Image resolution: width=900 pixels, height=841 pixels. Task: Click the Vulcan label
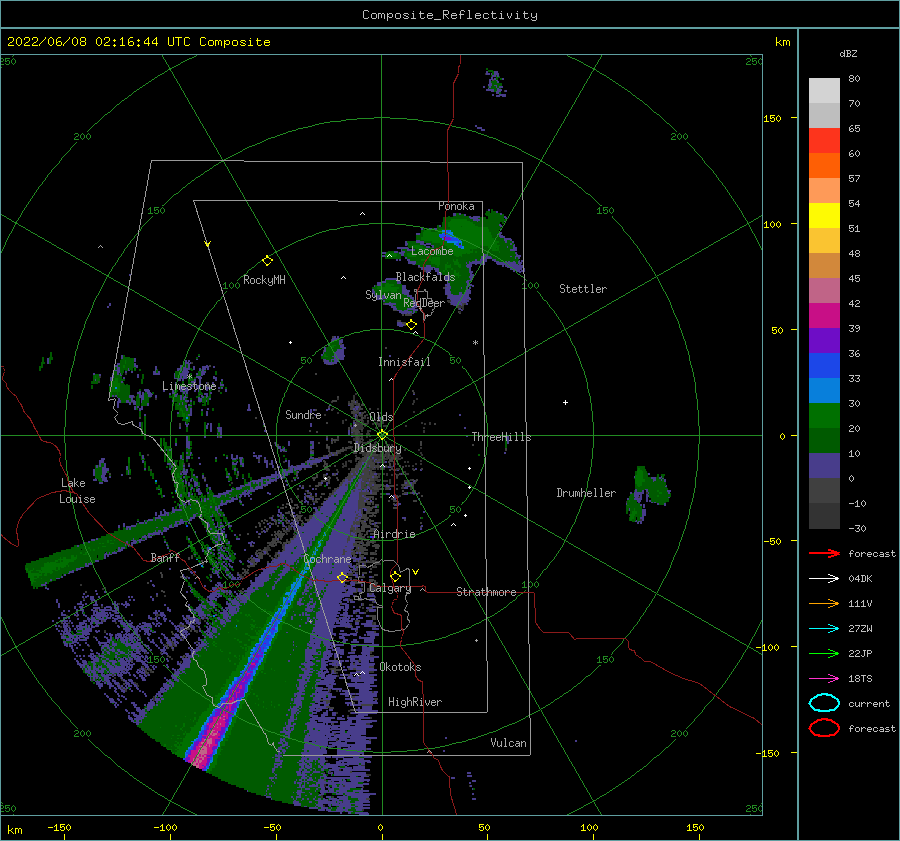(508, 743)
